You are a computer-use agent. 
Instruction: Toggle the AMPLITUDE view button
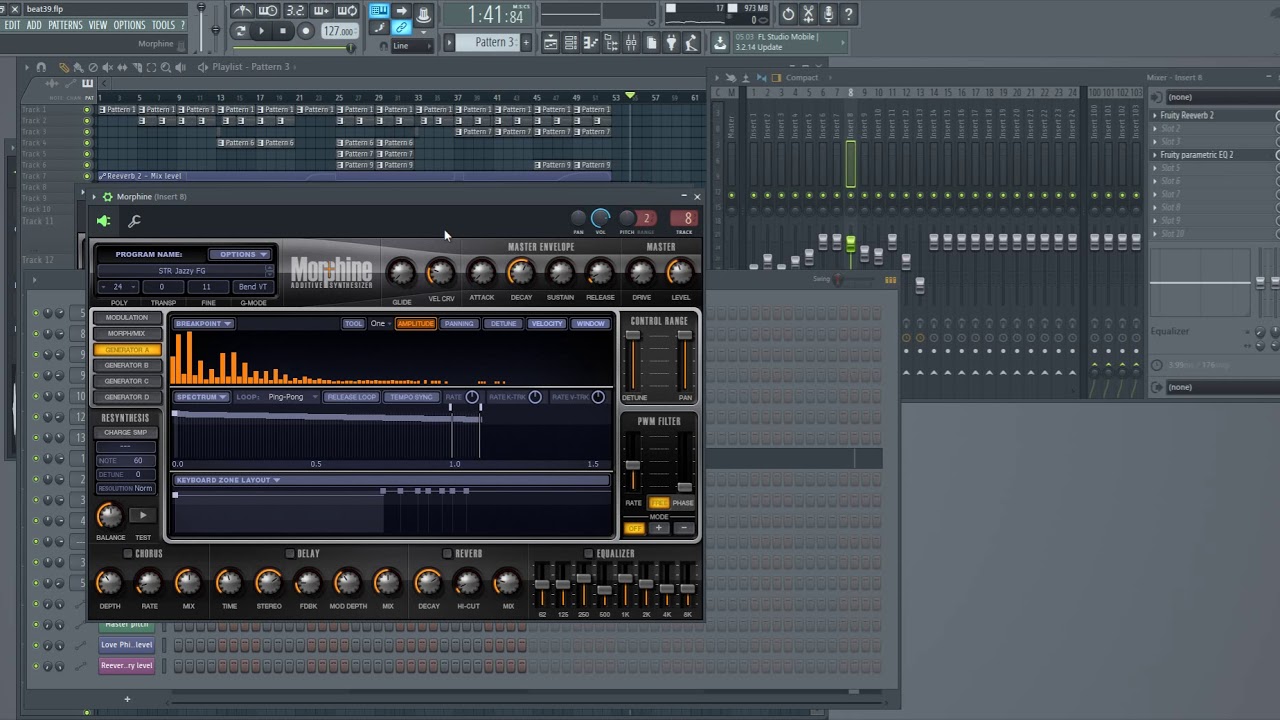(415, 324)
